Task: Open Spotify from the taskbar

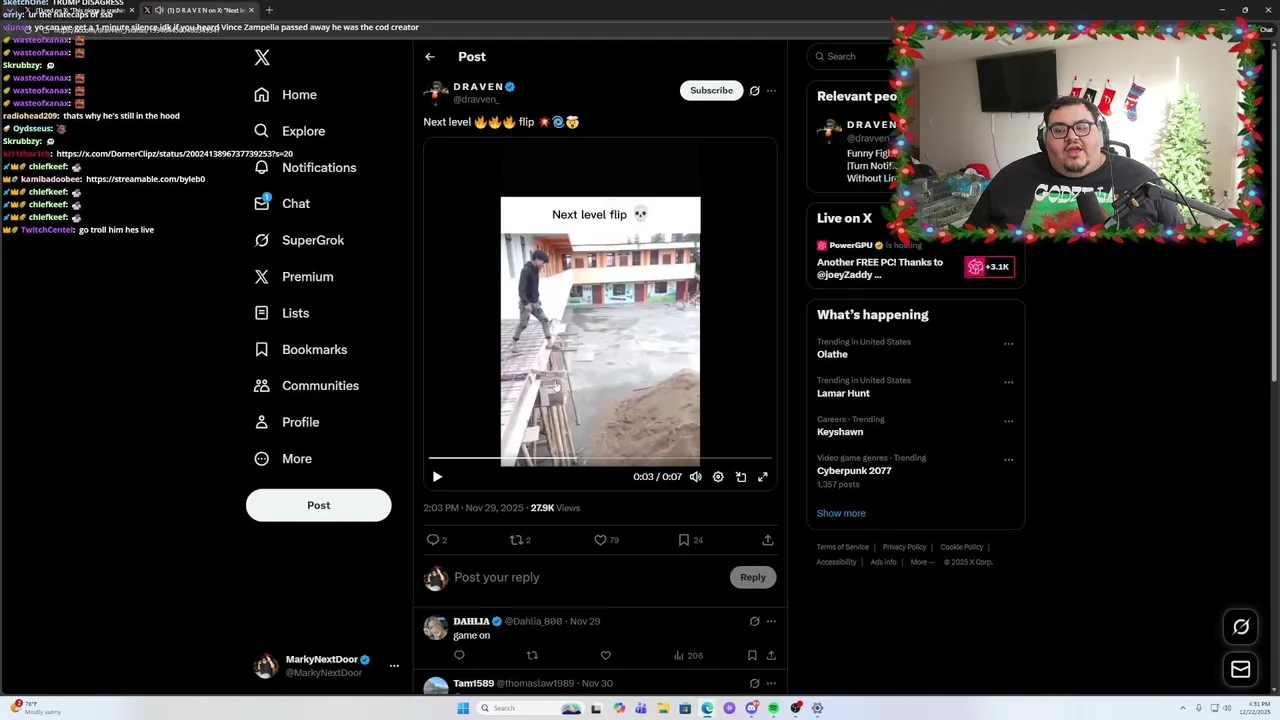Action: pos(773,708)
